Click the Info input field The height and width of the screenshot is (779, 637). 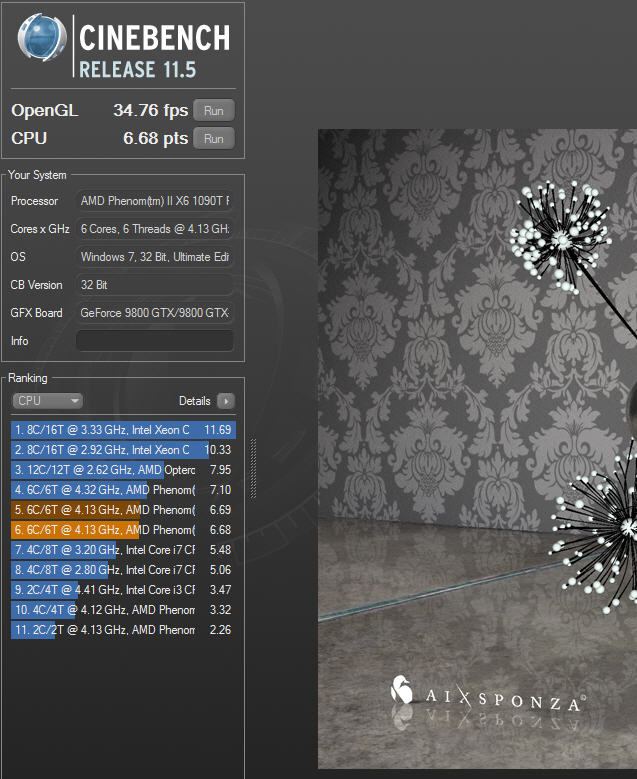click(155, 341)
